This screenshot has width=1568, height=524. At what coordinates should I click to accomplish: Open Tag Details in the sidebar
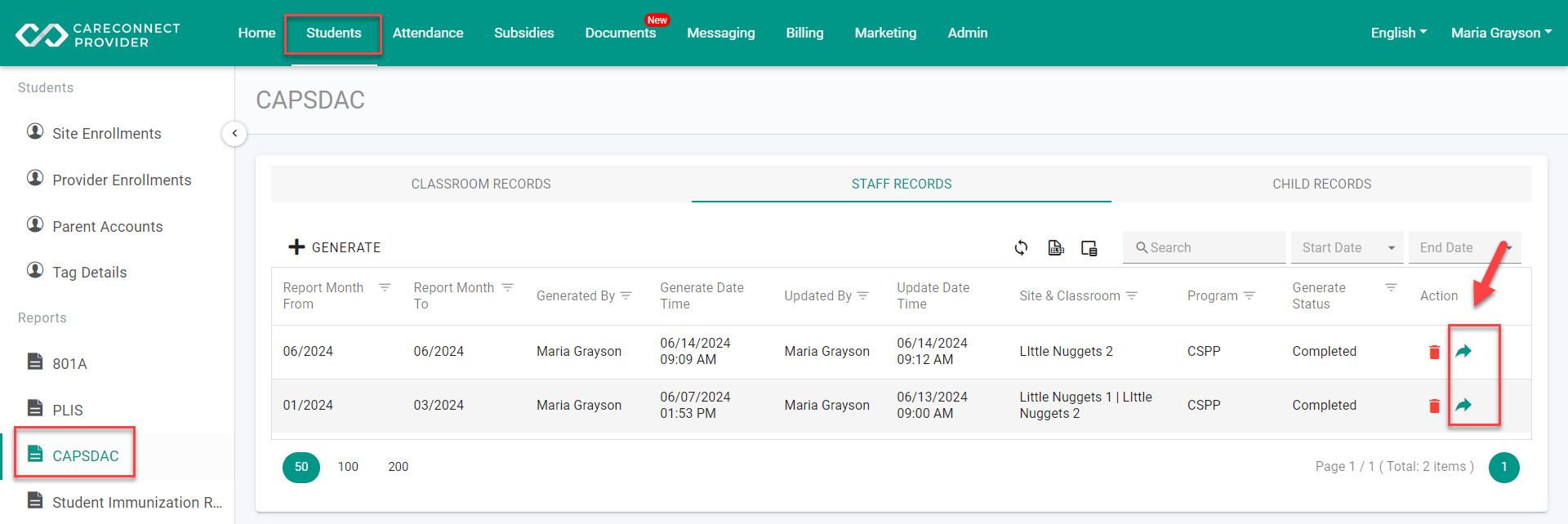pyautogui.click(x=90, y=273)
